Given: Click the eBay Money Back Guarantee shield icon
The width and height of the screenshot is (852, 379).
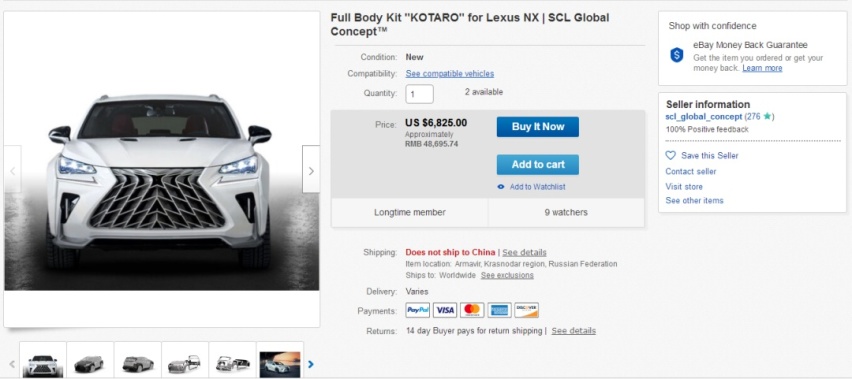Looking at the screenshot, I should (676, 55).
